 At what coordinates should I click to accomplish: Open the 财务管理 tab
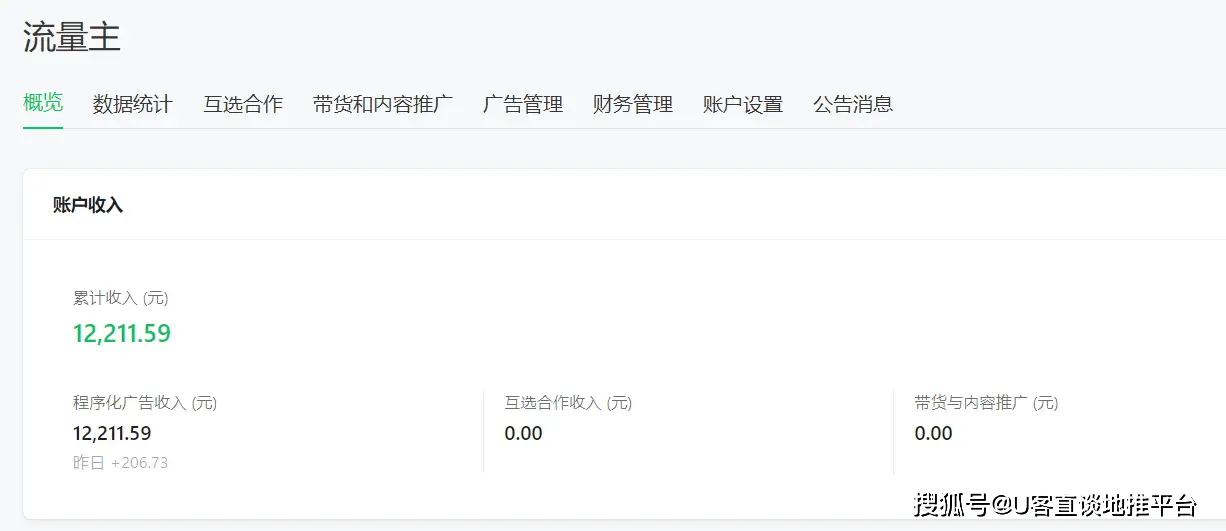pos(633,104)
